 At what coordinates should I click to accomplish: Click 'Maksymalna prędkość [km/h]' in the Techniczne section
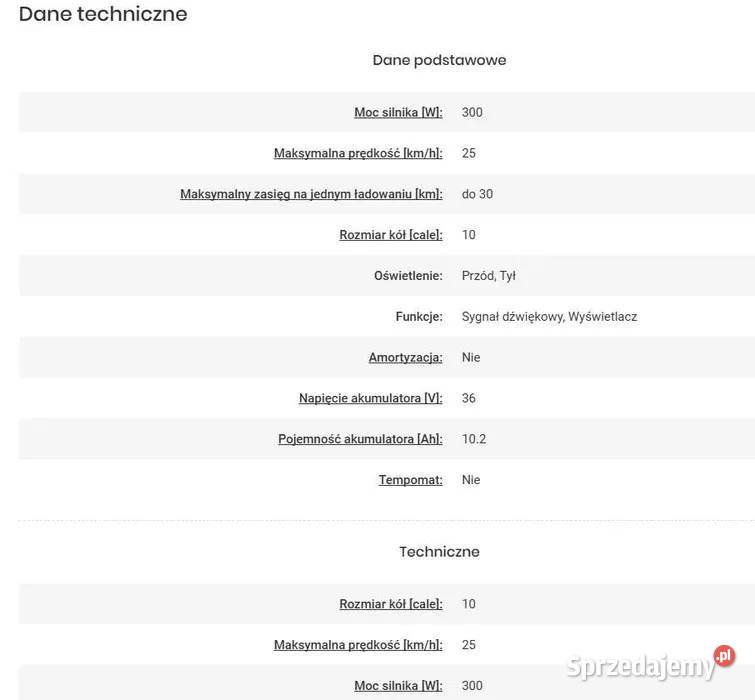(358, 645)
